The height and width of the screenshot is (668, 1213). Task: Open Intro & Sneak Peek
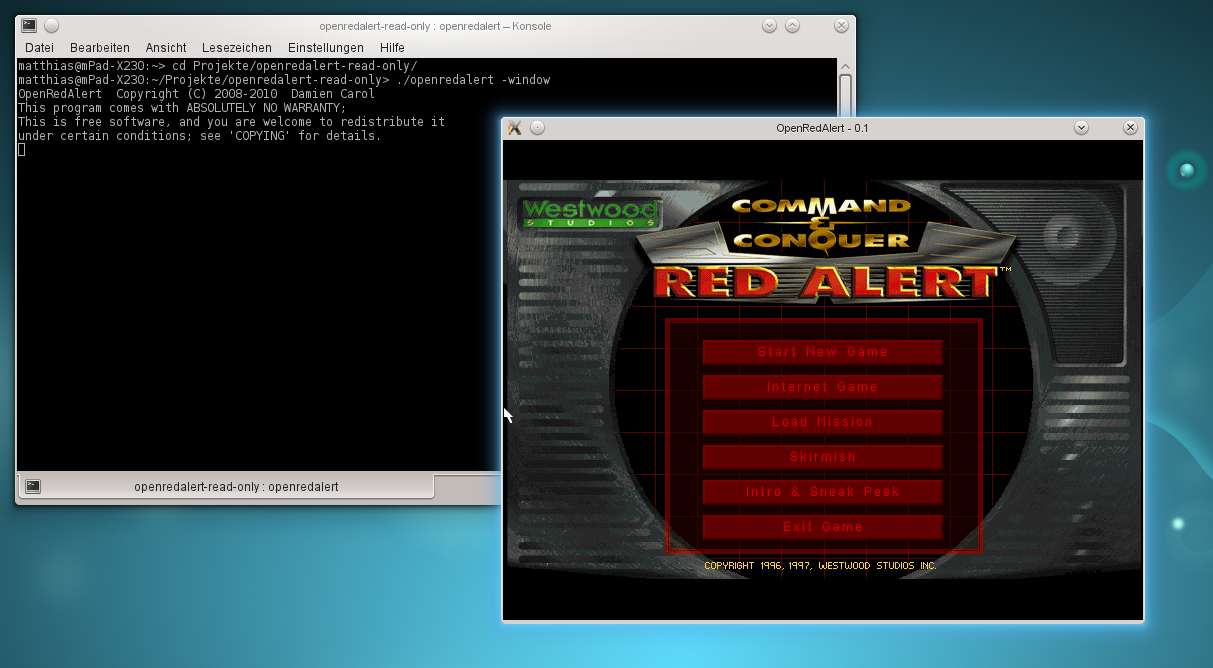823,492
